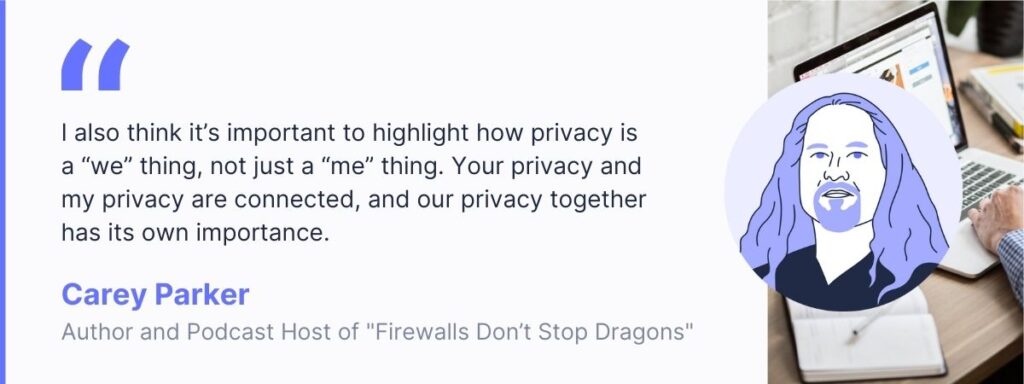Click the blue vertical accent bar
Image resolution: width=1024 pixels, height=384 pixels.
3,192
